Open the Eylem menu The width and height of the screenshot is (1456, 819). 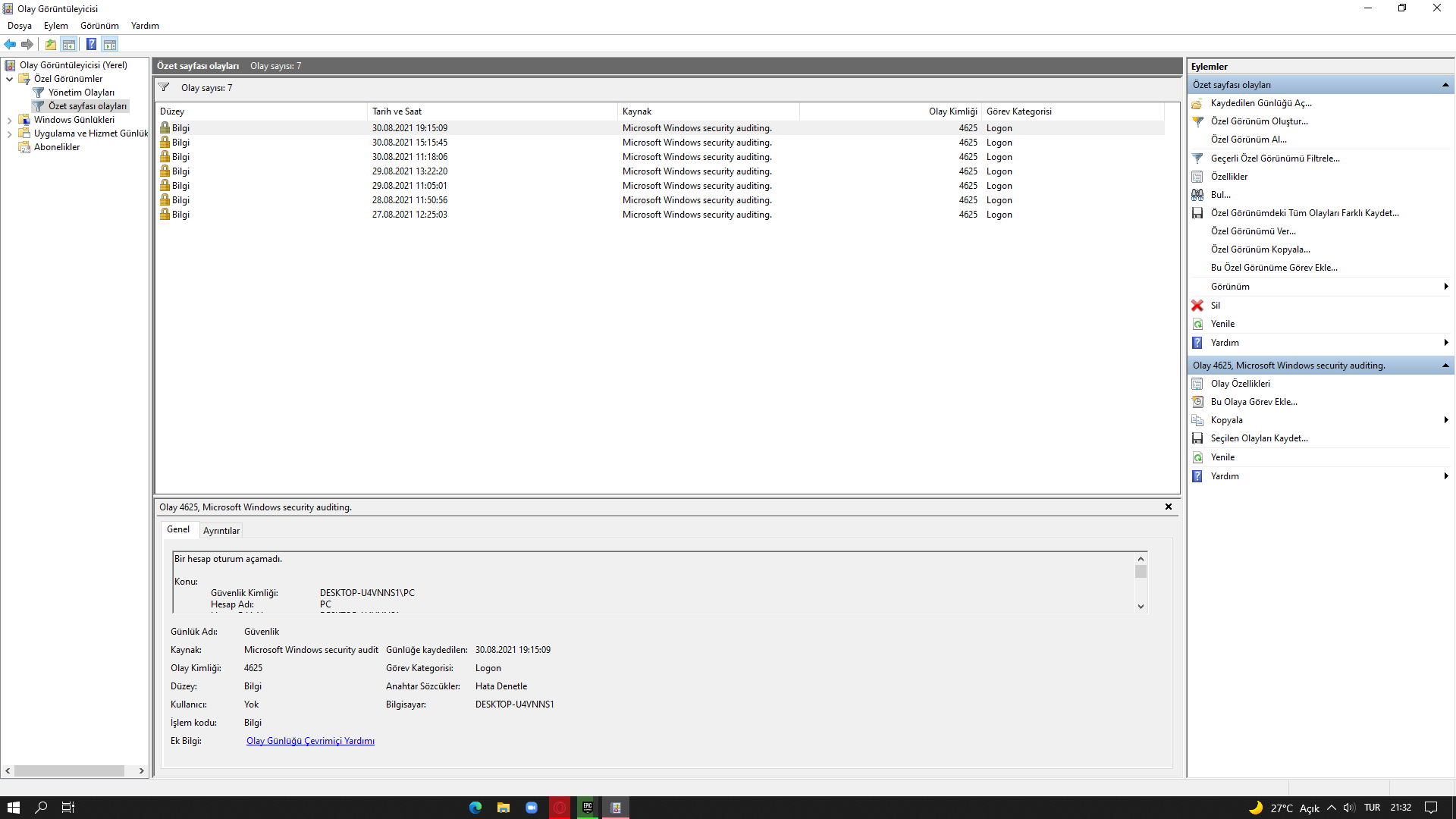pyautogui.click(x=55, y=26)
